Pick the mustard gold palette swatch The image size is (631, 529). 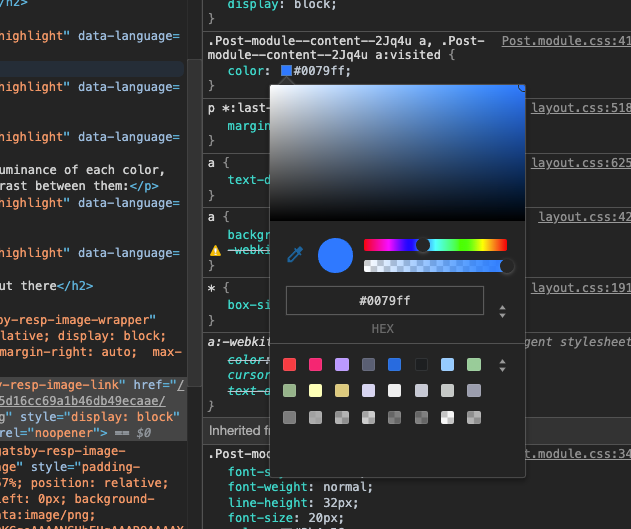click(342, 391)
